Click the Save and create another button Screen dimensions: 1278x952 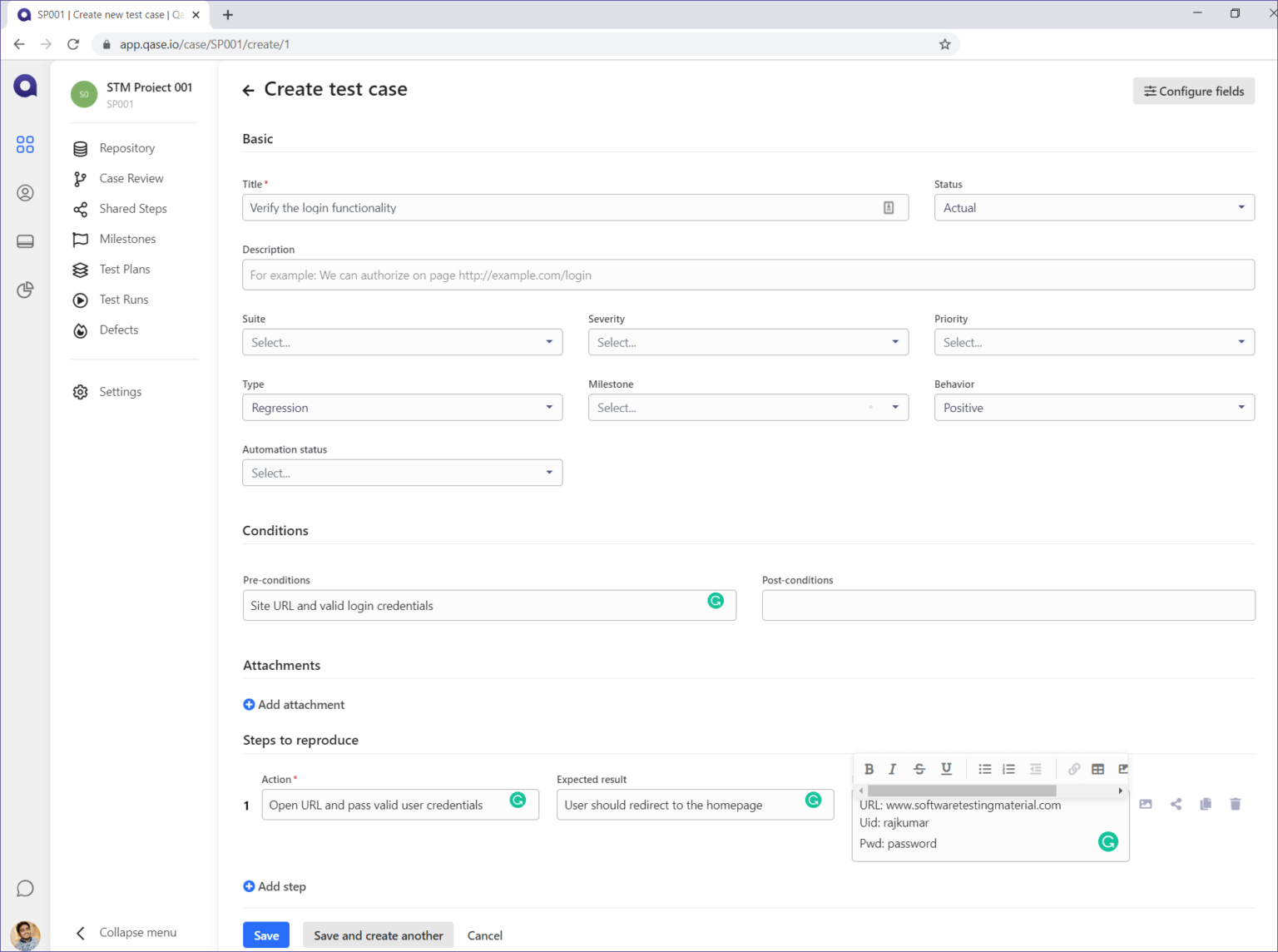click(378, 935)
